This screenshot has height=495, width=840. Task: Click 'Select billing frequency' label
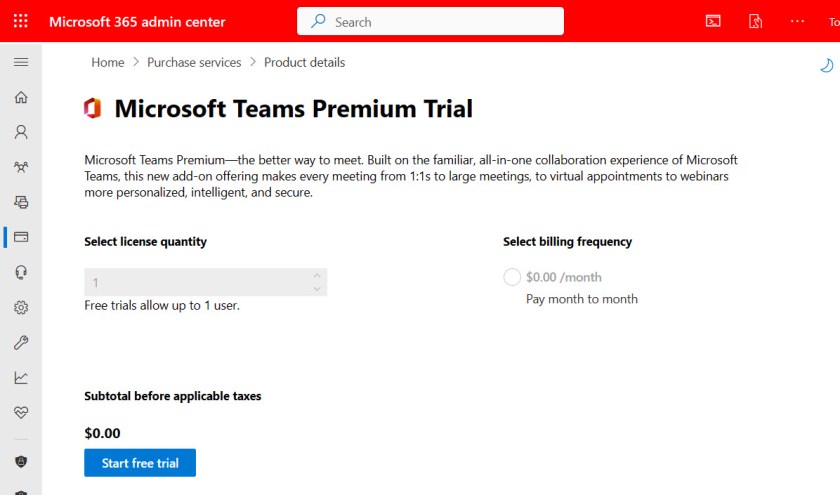[567, 242]
